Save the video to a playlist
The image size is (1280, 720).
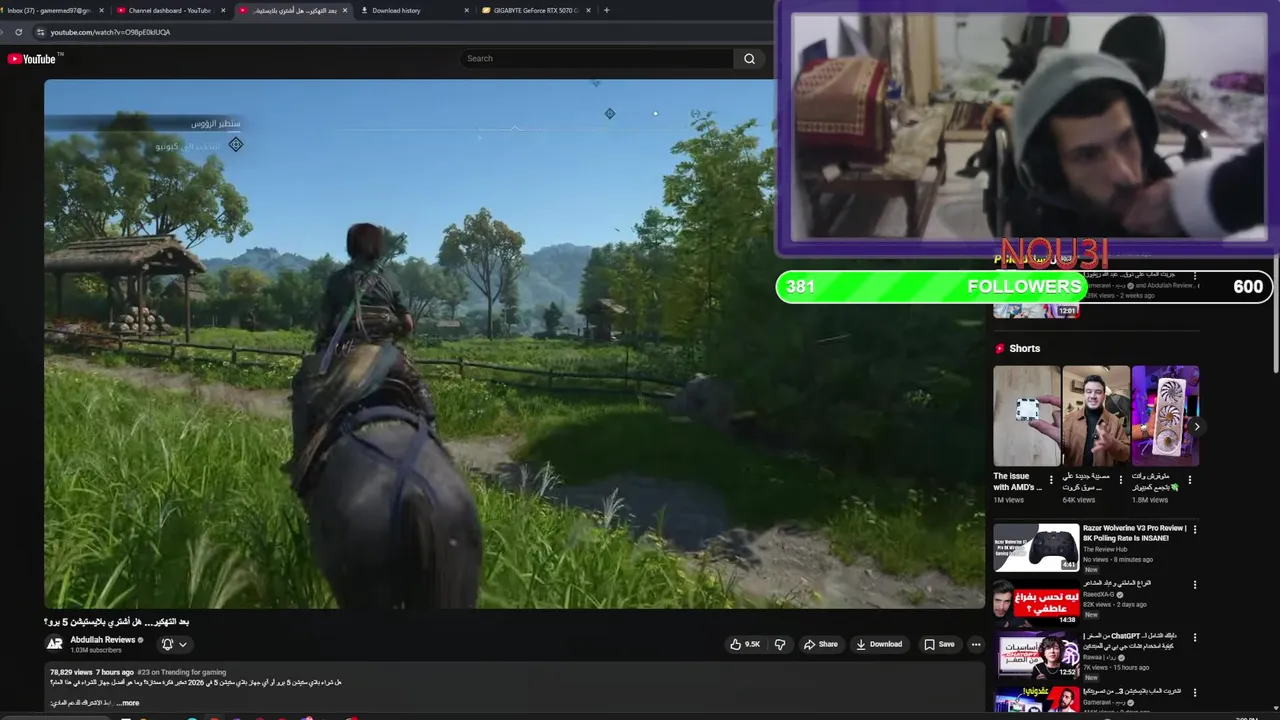(939, 644)
